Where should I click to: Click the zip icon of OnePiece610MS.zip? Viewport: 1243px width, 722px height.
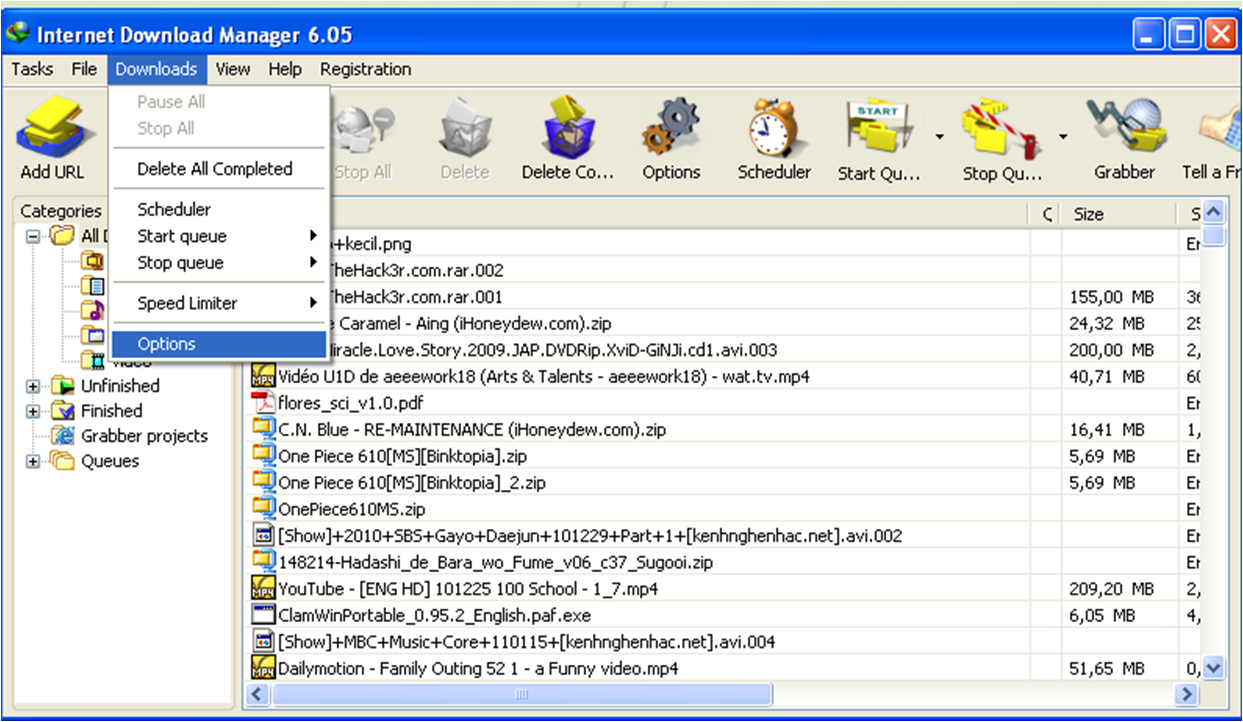[x=263, y=509]
